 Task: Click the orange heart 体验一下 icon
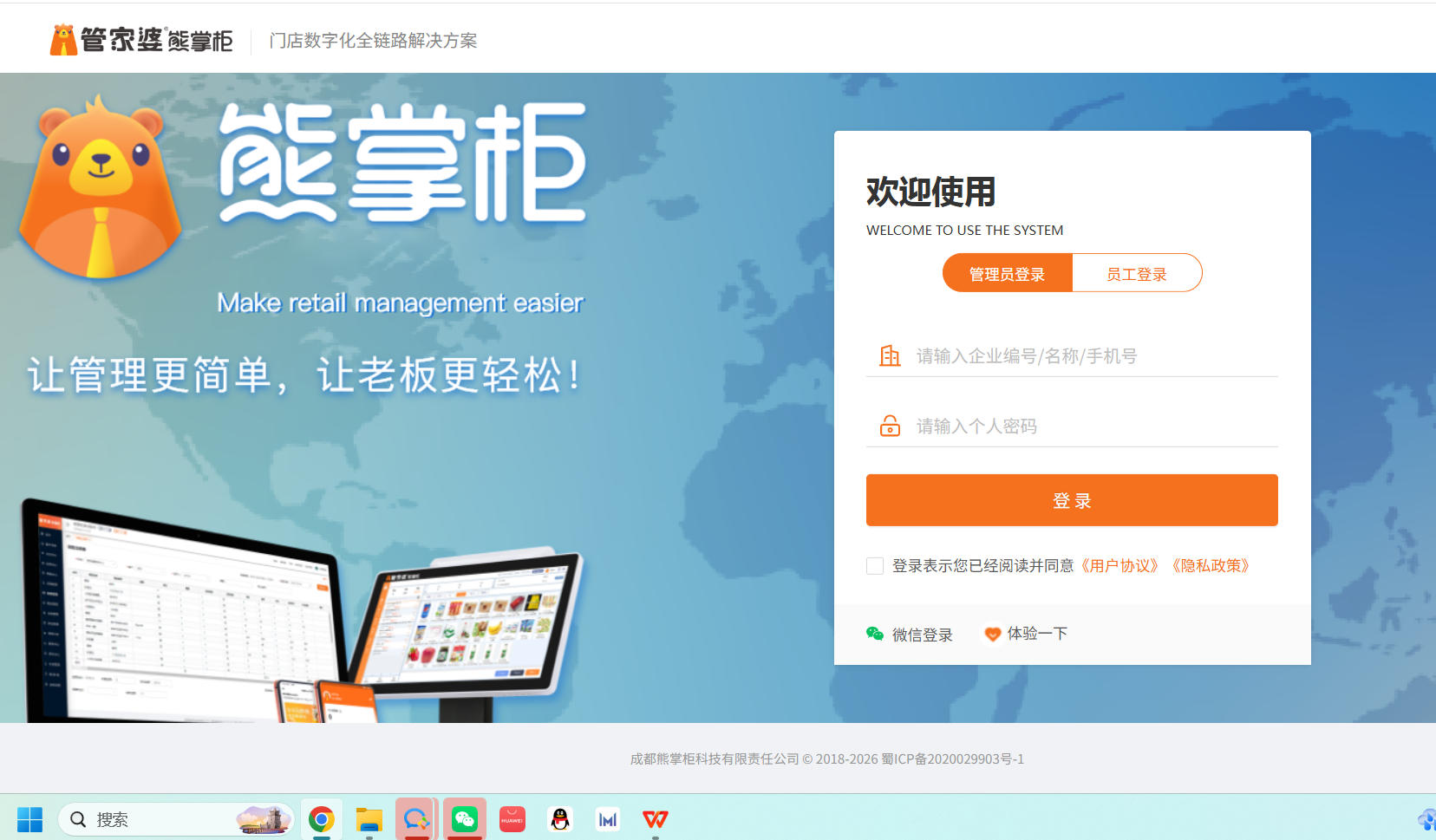[993, 634]
